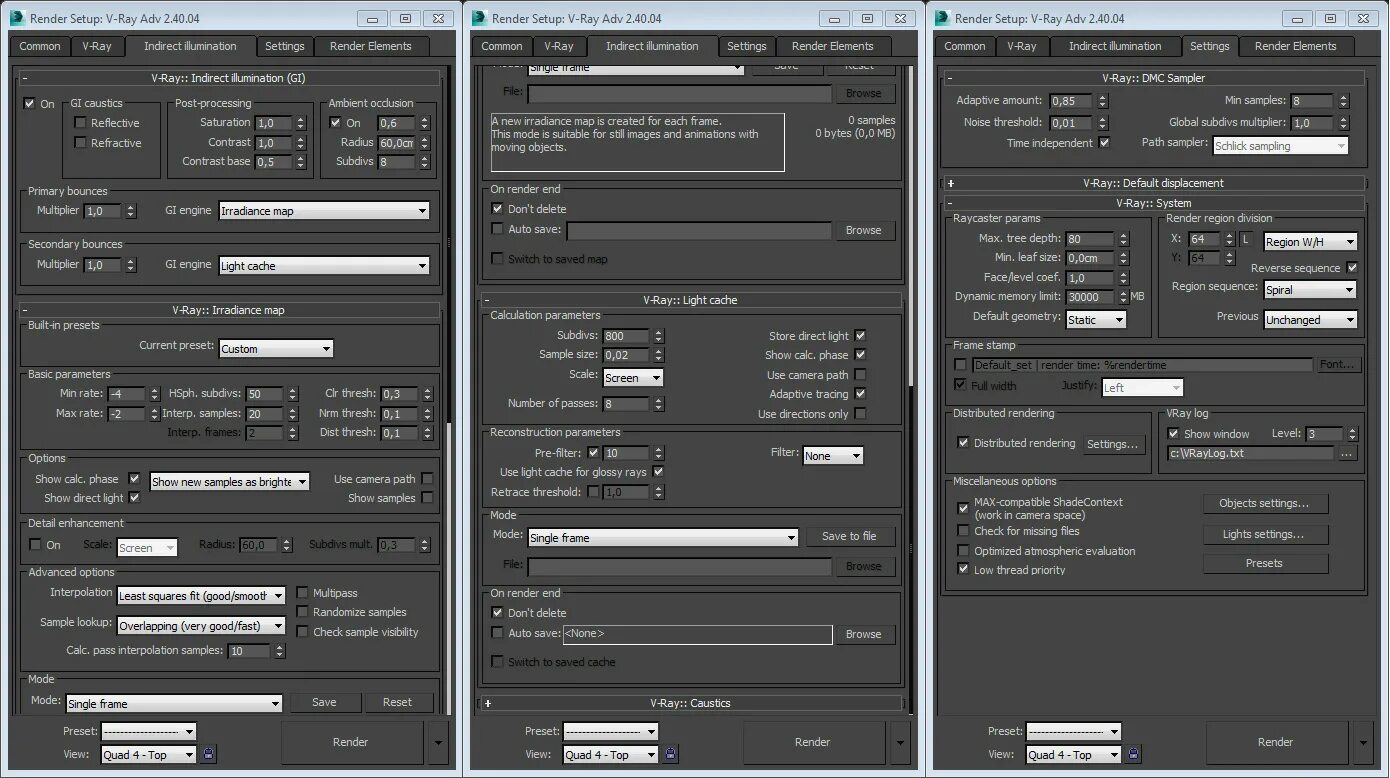This screenshot has height=778, width=1390.
Task: Switch to Render Elements tab in middle window
Action: coord(832,46)
